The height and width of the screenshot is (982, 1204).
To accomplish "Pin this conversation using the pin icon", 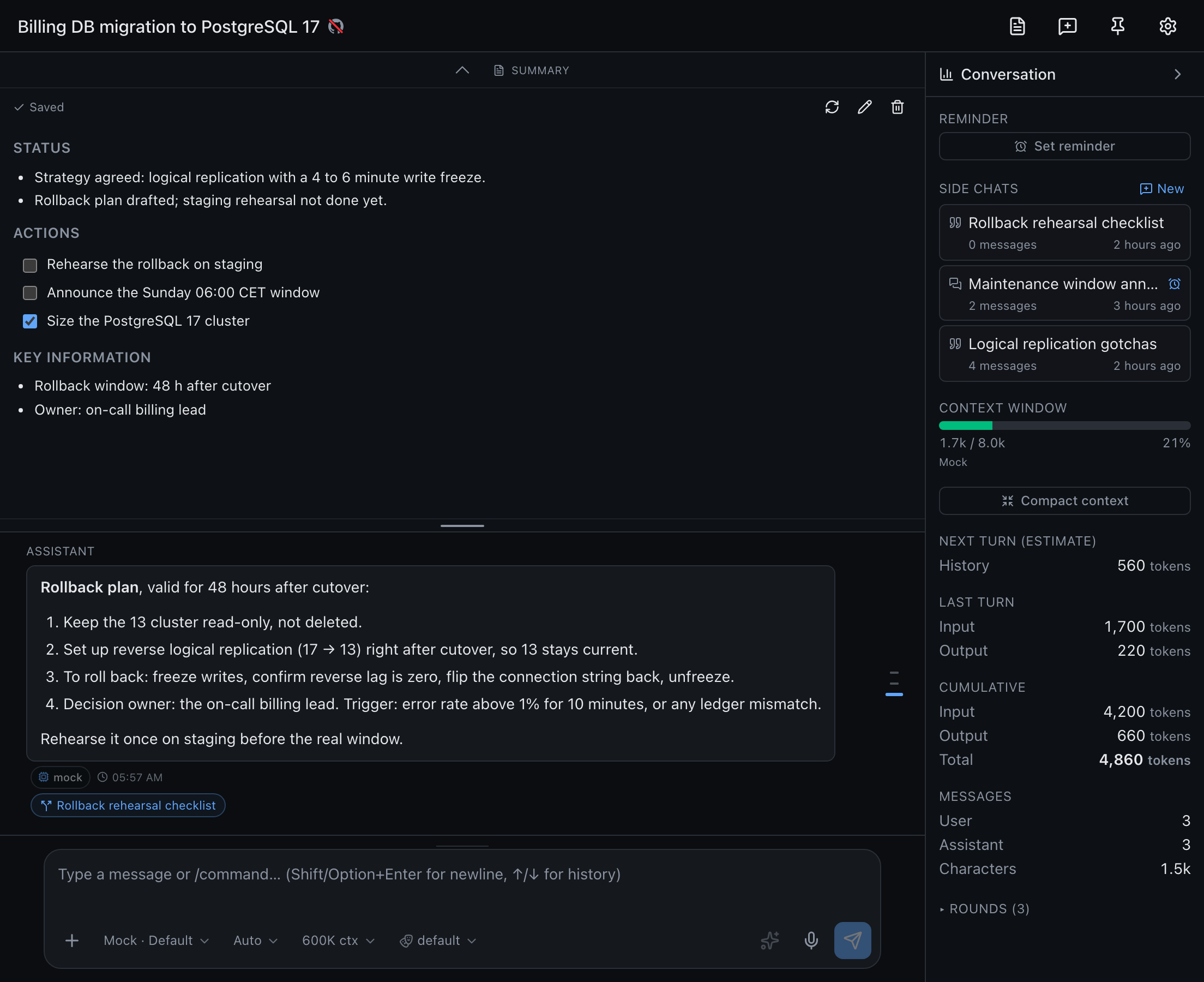I will pos(1117,26).
